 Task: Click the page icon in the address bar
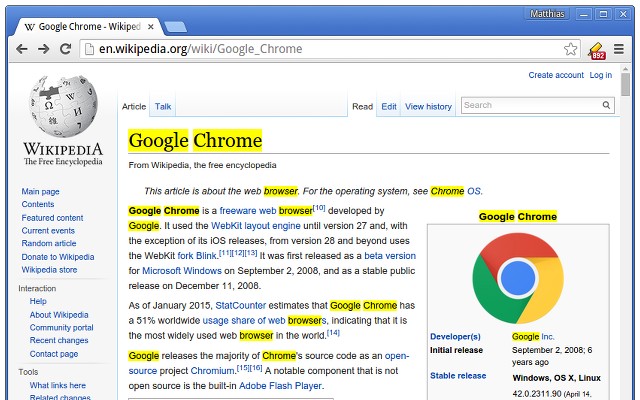click(89, 49)
